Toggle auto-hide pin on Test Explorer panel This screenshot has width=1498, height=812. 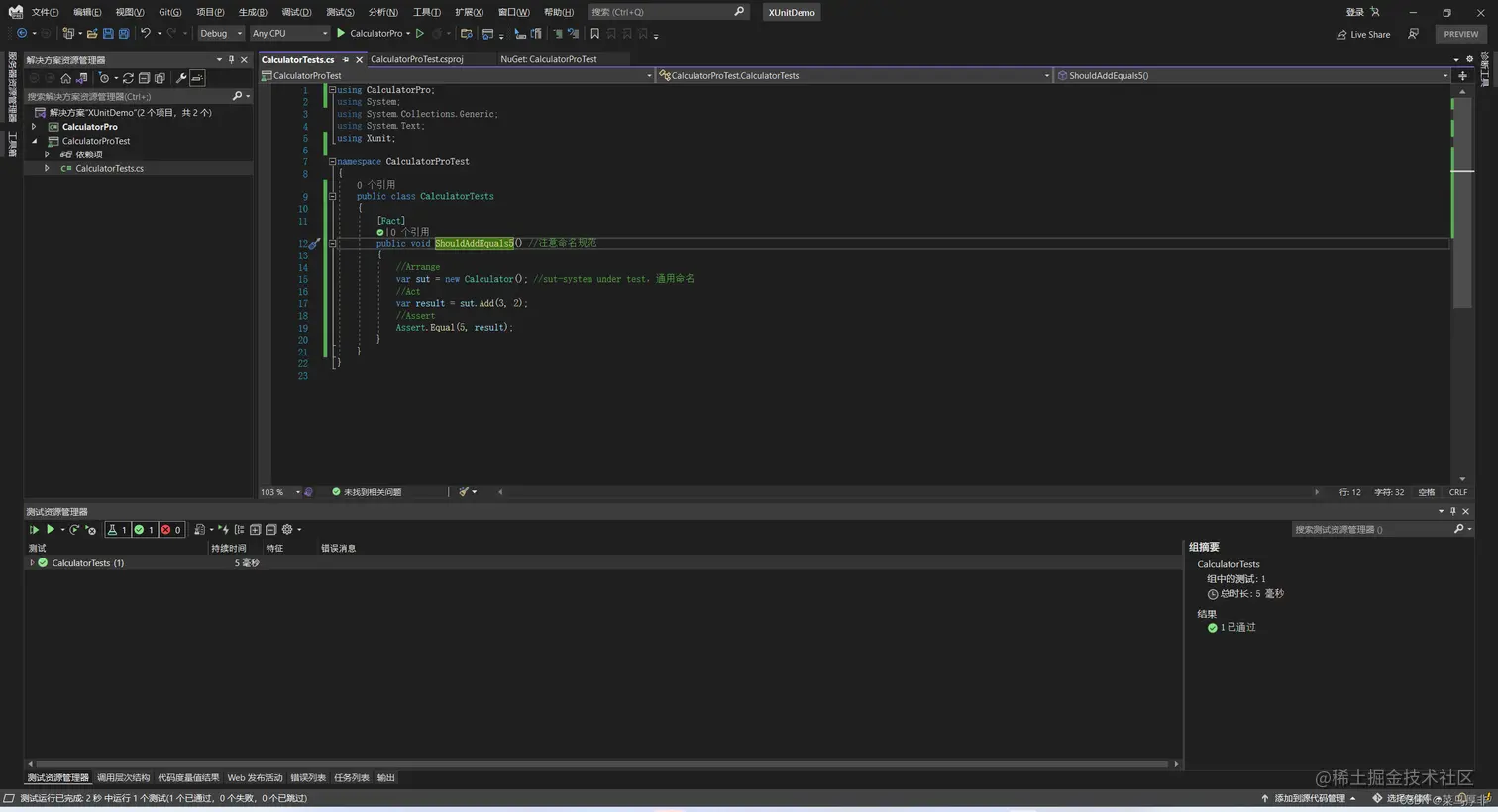[1453, 511]
